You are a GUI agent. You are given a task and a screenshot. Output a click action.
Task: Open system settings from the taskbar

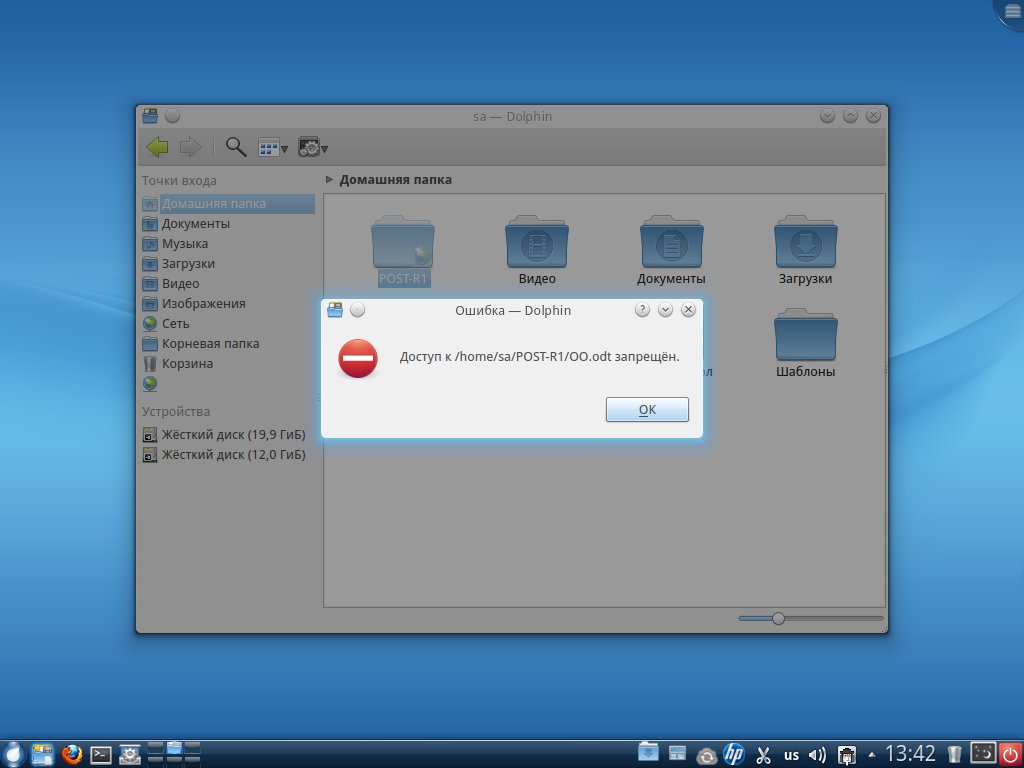click(130, 755)
